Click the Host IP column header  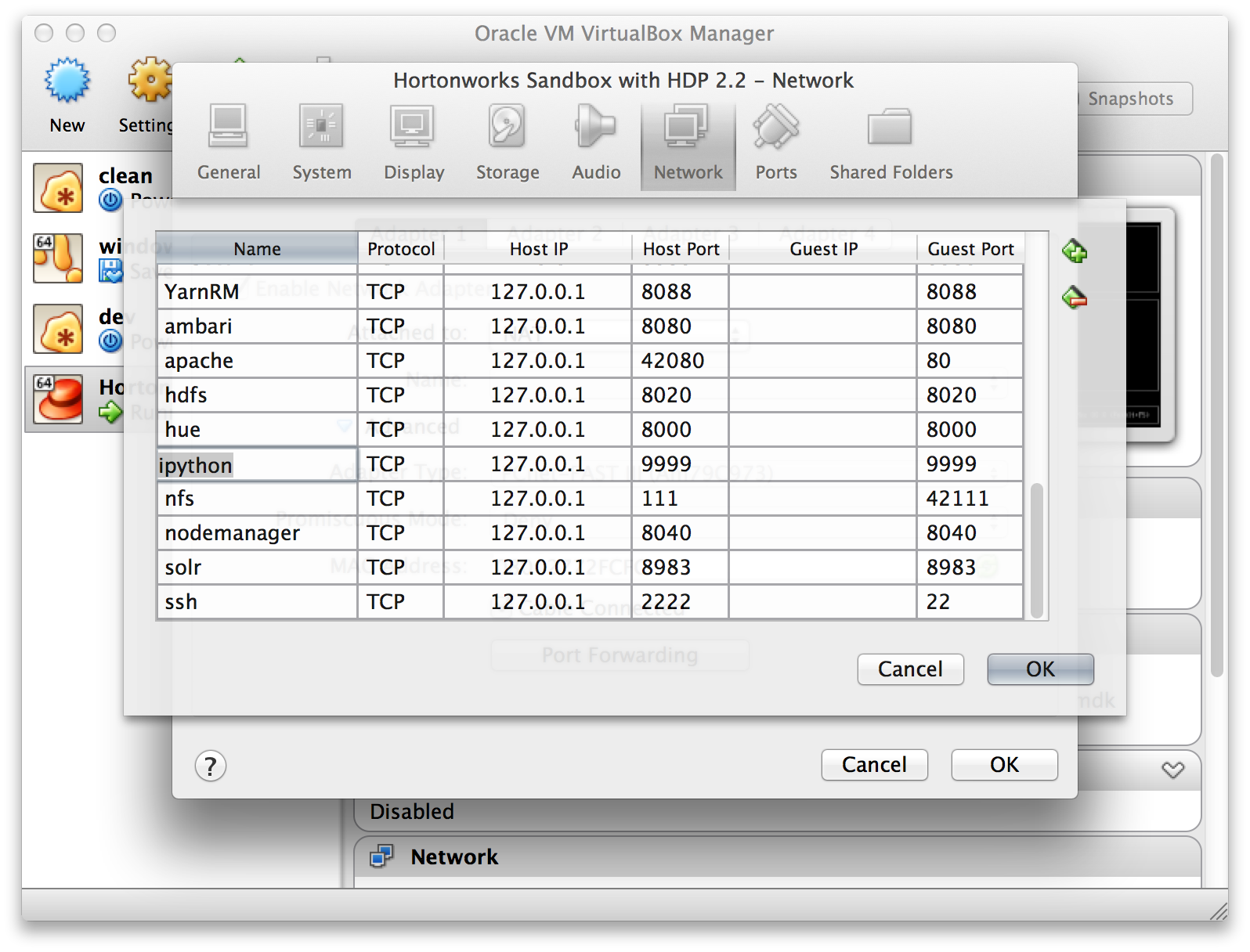tap(538, 249)
